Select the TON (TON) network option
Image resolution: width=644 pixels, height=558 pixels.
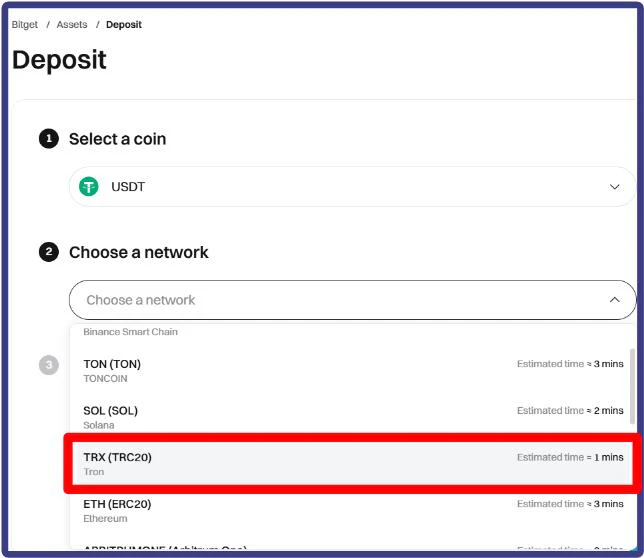(x=352, y=371)
